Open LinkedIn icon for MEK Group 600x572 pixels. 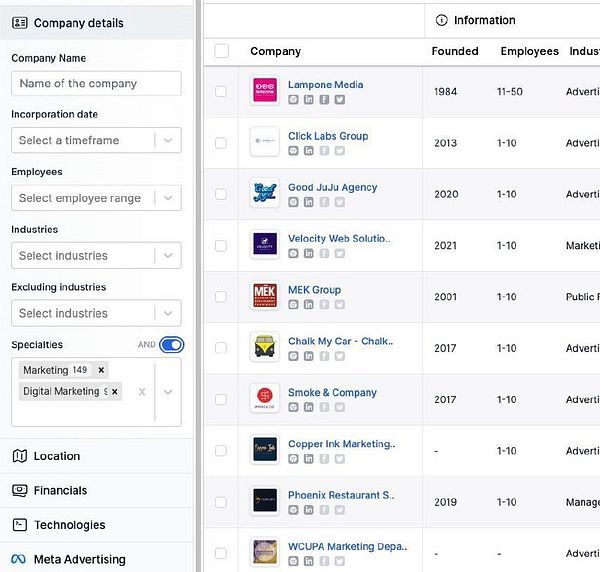308,305
